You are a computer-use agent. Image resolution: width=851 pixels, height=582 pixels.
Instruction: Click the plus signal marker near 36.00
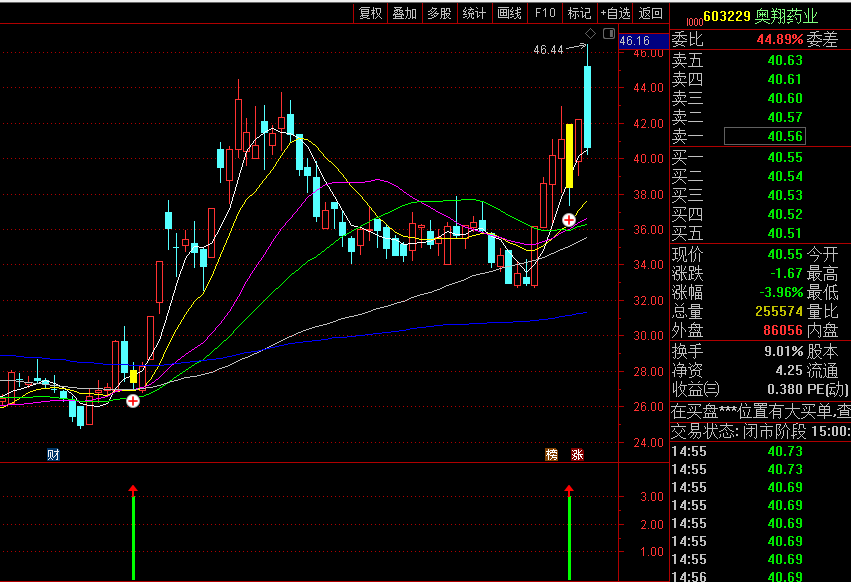click(569, 220)
